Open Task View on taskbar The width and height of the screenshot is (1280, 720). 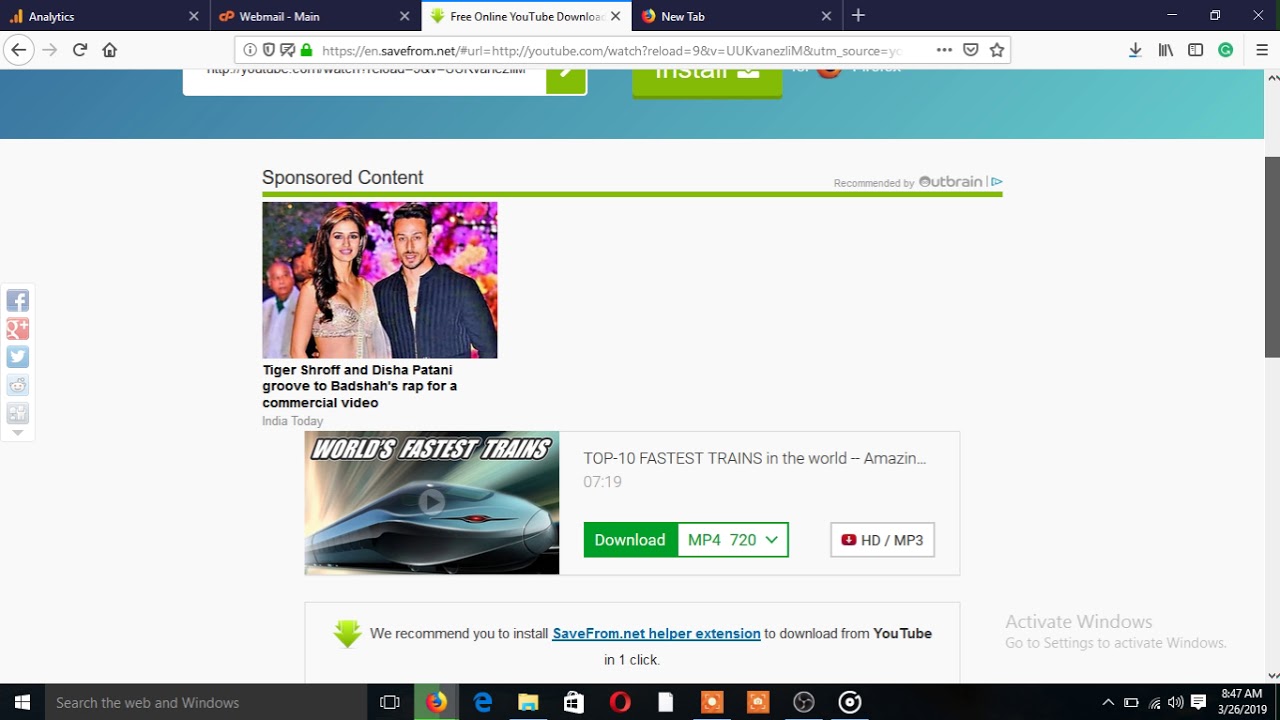[390, 702]
